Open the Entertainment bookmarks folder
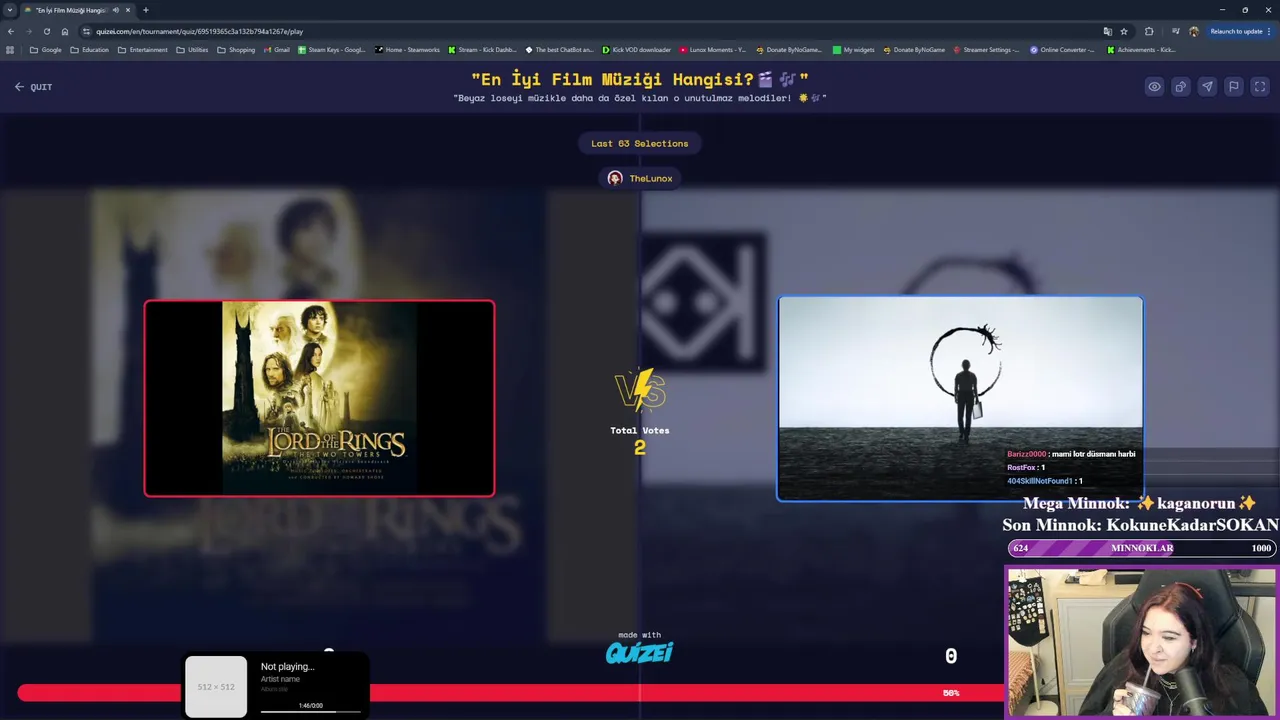The height and width of the screenshot is (720, 1280). tap(143, 50)
